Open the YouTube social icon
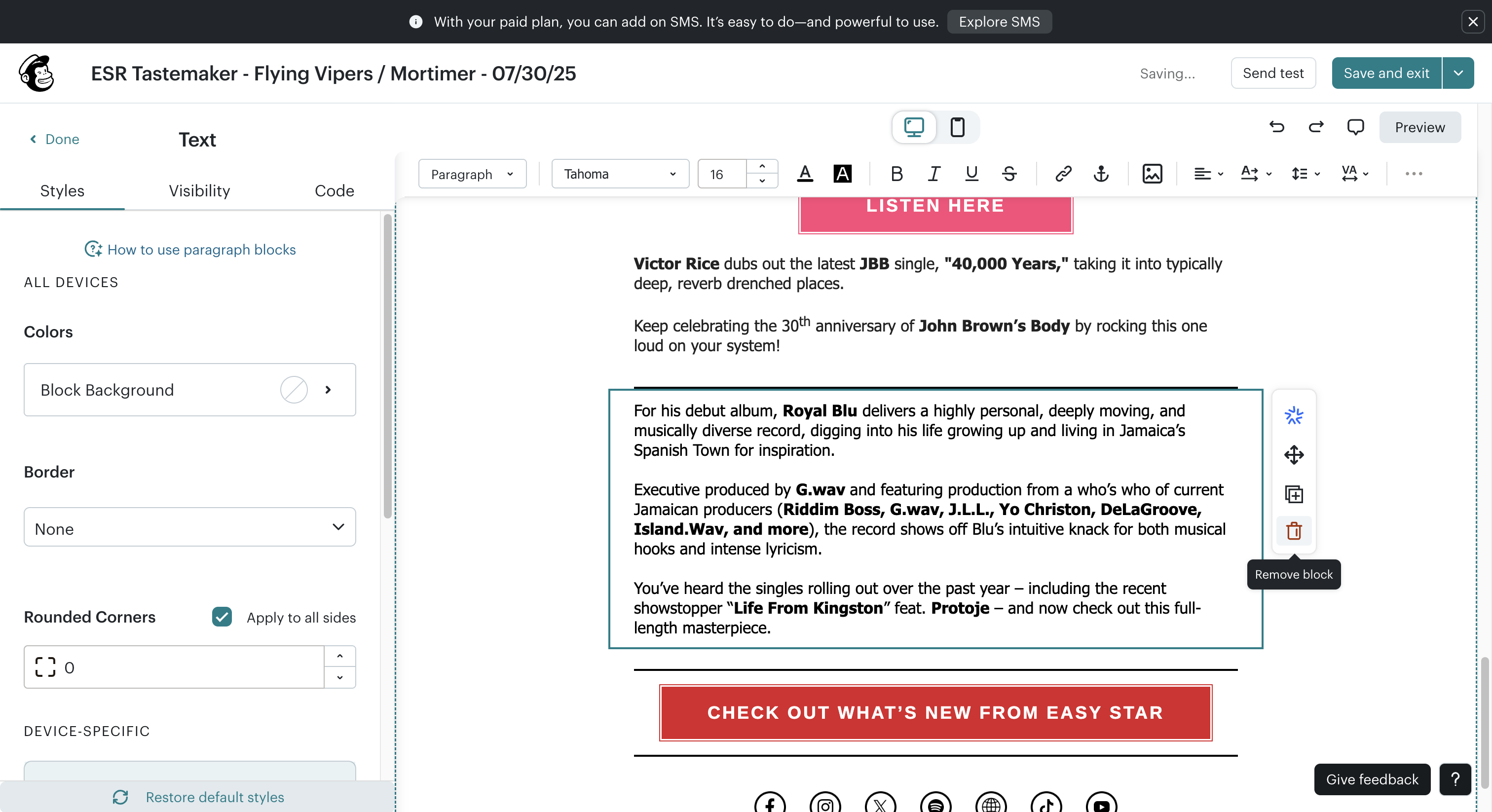This screenshot has height=812, width=1492. 1101,802
